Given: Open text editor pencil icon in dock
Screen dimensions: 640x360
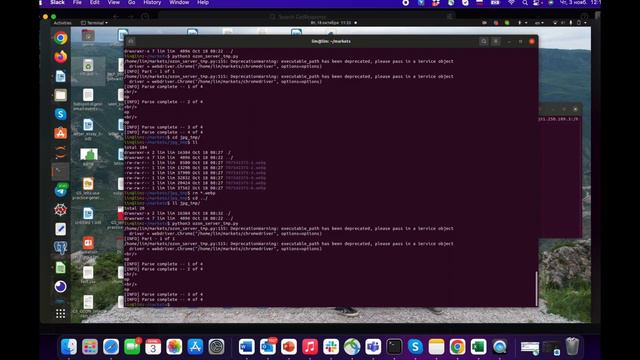Looking at the screenshot, I should click(x=60, y=229).
